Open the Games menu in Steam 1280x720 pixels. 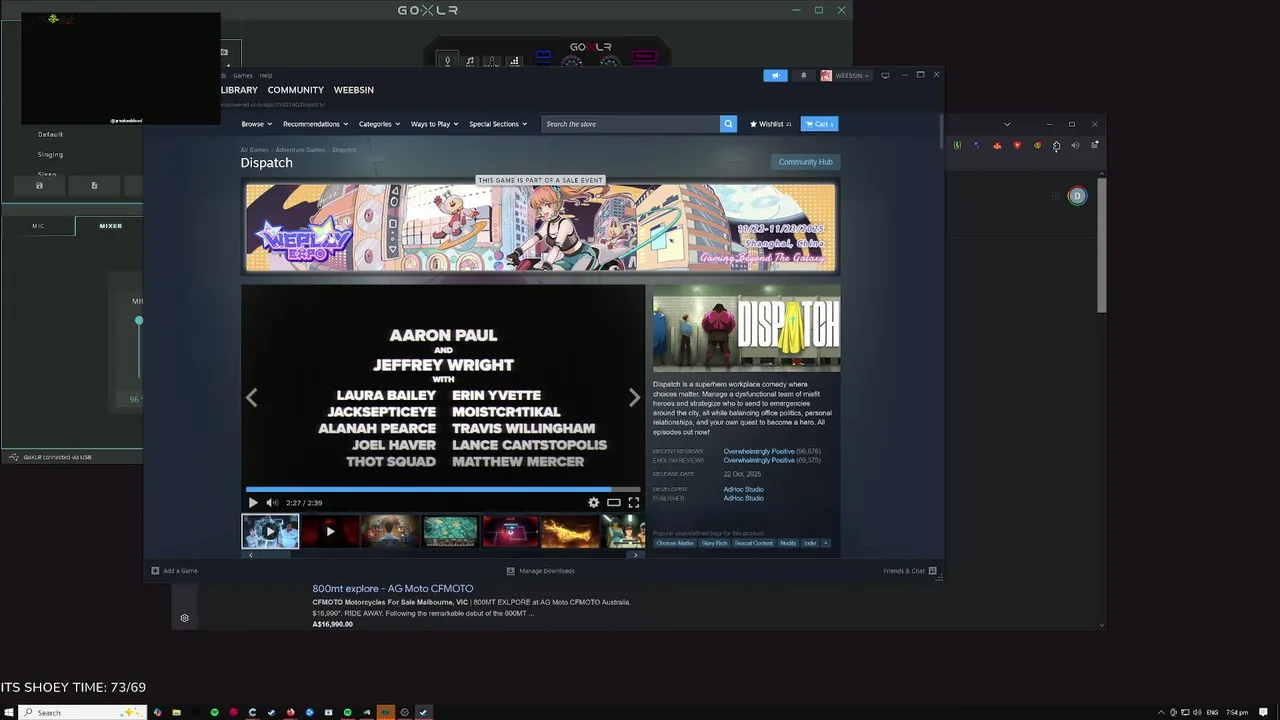(243, 75)
